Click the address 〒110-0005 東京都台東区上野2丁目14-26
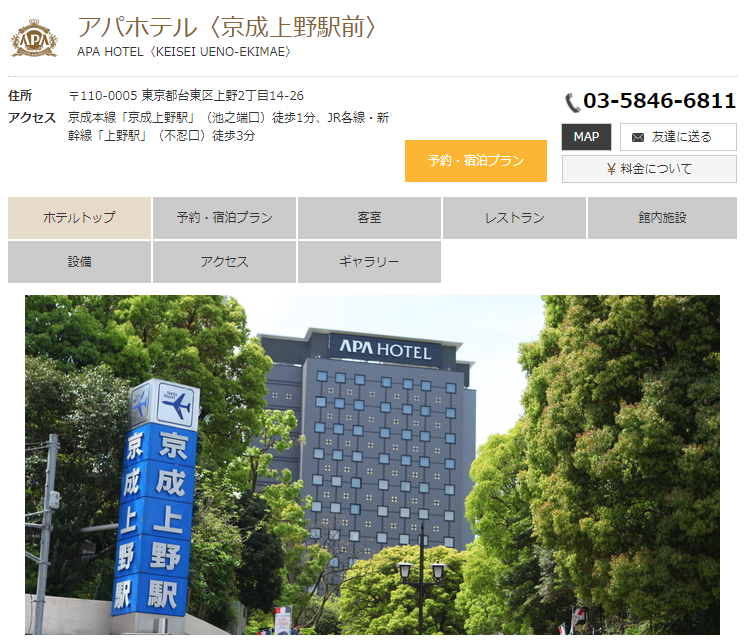This screenshot has height=641, width=749. [186, 96]
